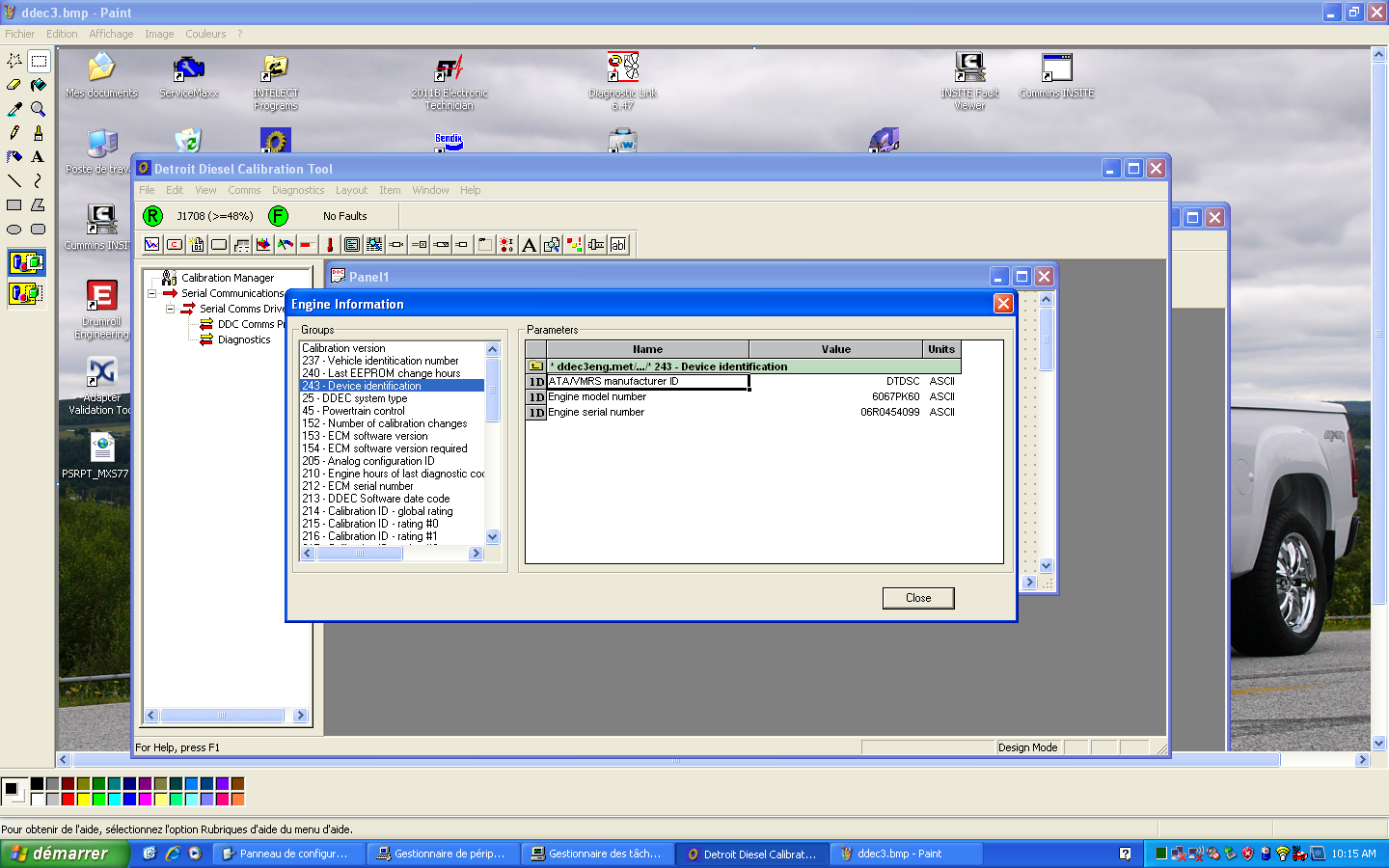Click the green R J1708 link indicator
The image size is (1389, 868).
pos(152,216)
